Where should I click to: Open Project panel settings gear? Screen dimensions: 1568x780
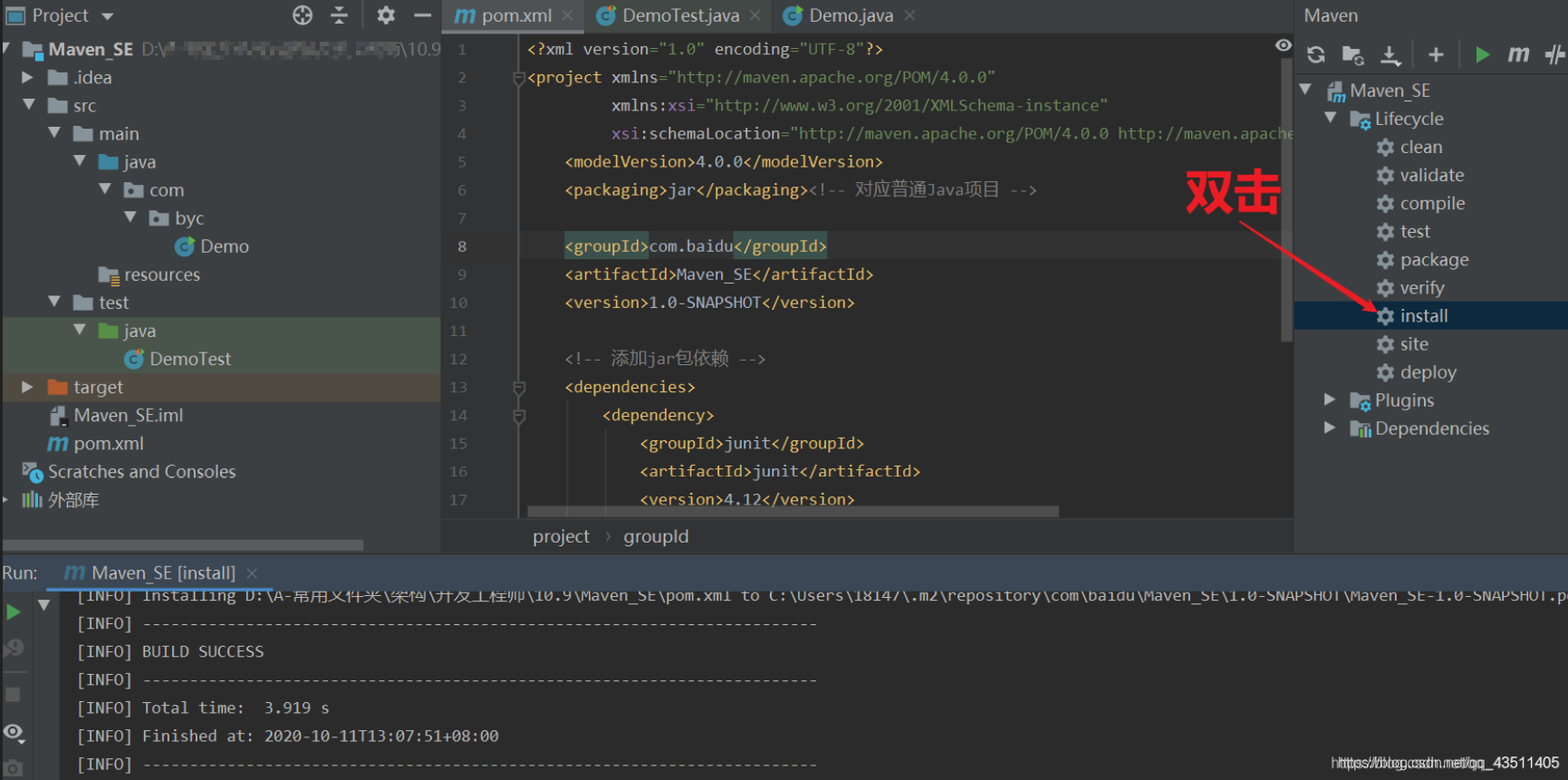[x=386, y=15]
